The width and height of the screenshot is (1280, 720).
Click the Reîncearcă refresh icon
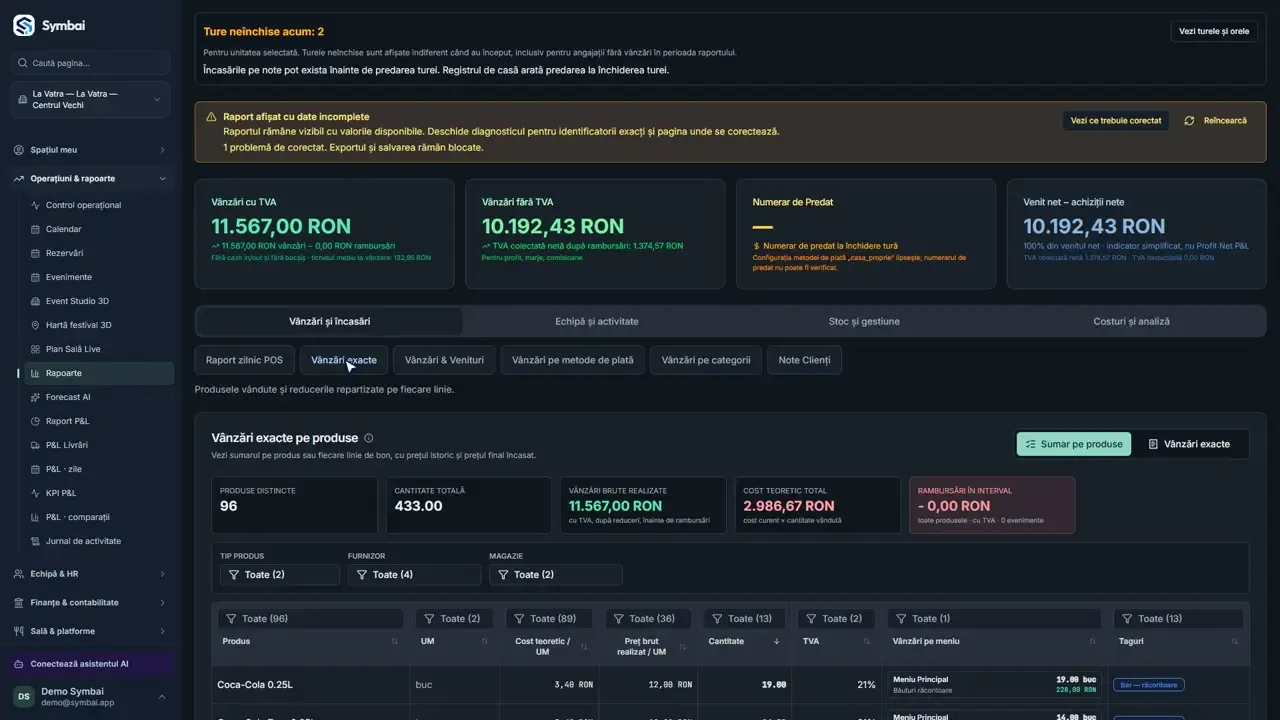[1189, 121]
